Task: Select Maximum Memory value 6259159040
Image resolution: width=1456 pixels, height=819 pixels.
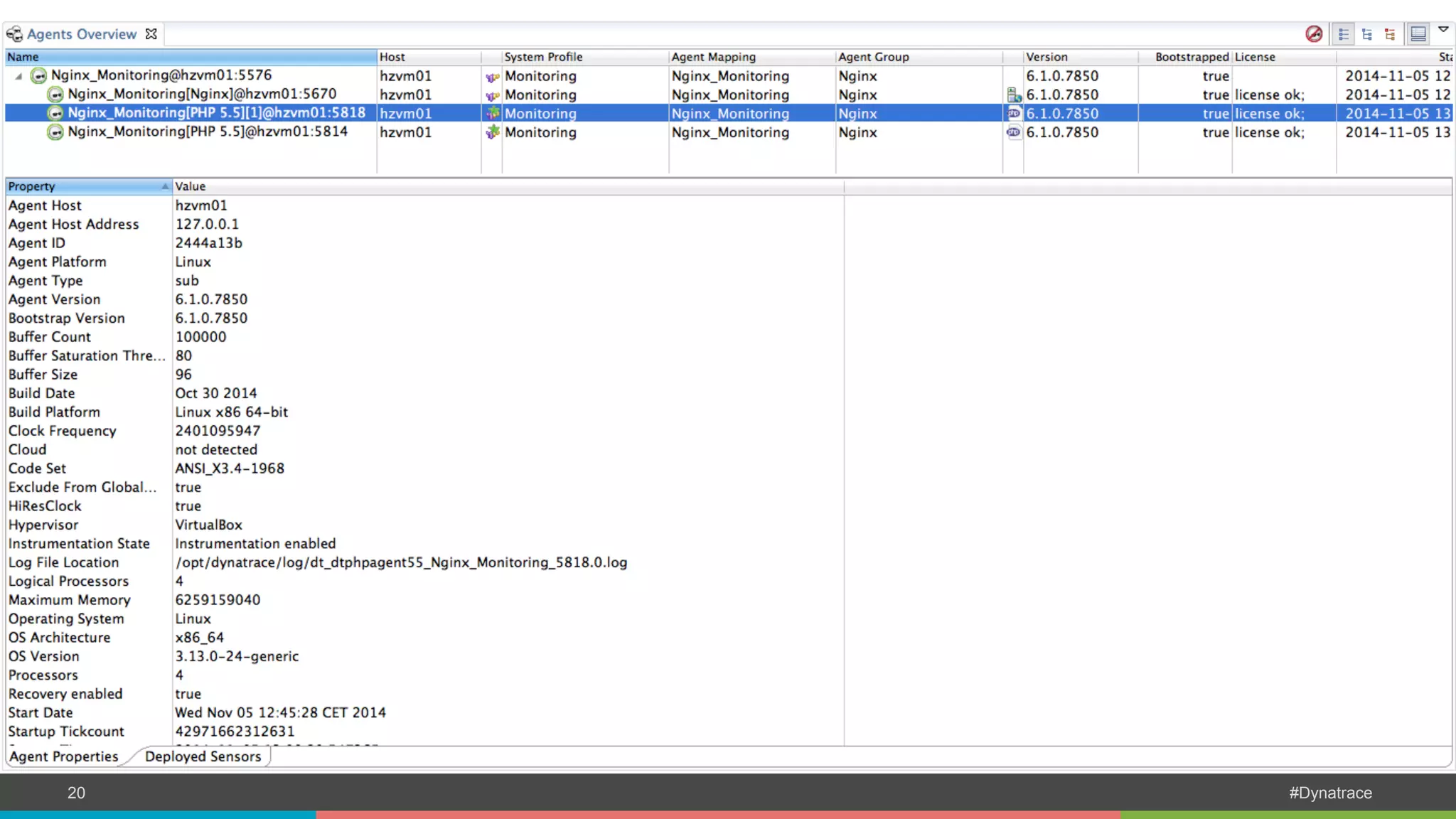Action: click(218, 600)
